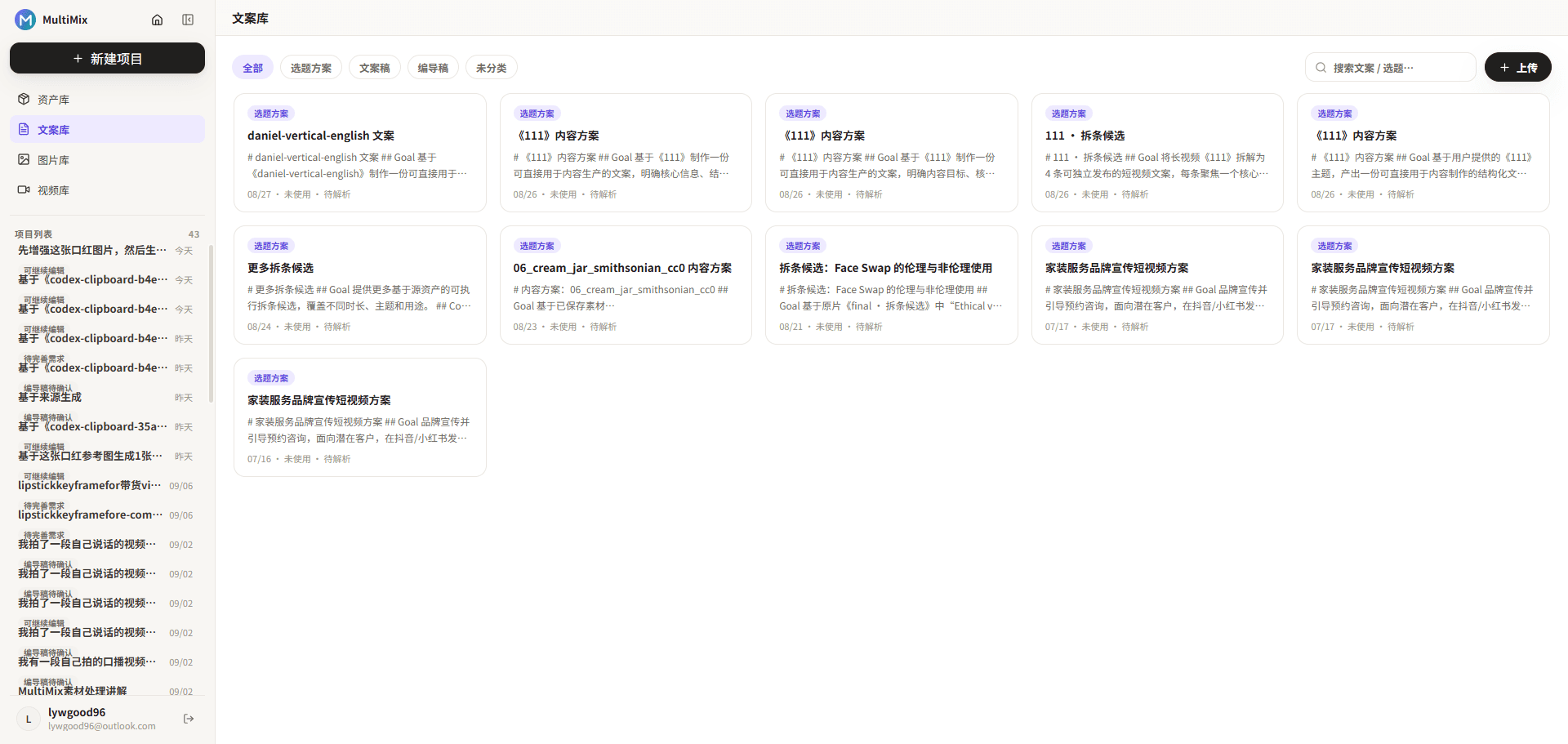Open the 更多拆条候选 card
1568x744 pixels.
coord(360,285)
